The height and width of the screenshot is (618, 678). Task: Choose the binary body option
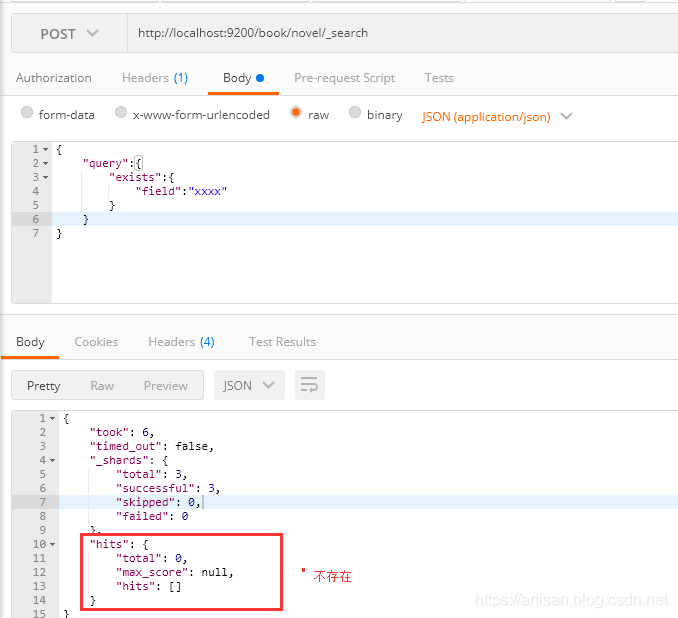click(355, 114)
